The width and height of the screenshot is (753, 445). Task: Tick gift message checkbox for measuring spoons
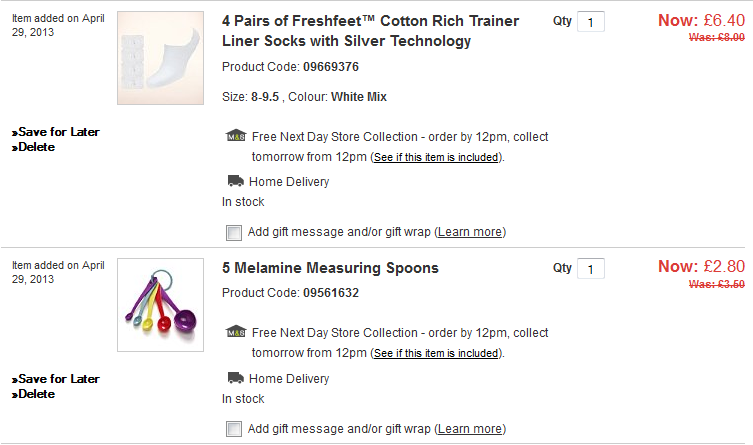click(x=234, y=429)
